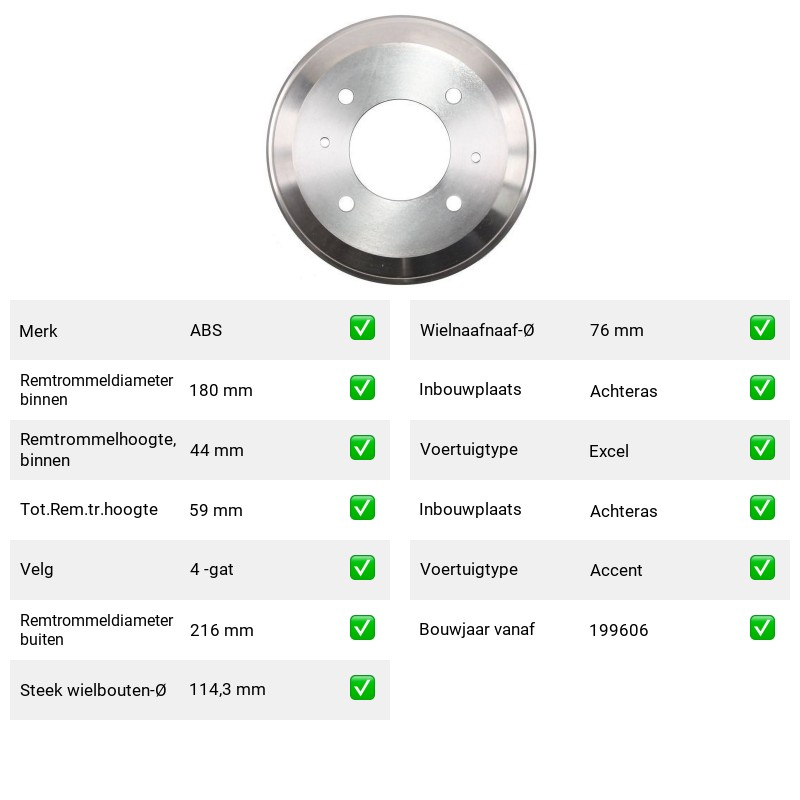Click the Wielnaafnaaf-Ø label
This screenshot has width=800, height=800.
pyautogui.click(x=477, y=330)
